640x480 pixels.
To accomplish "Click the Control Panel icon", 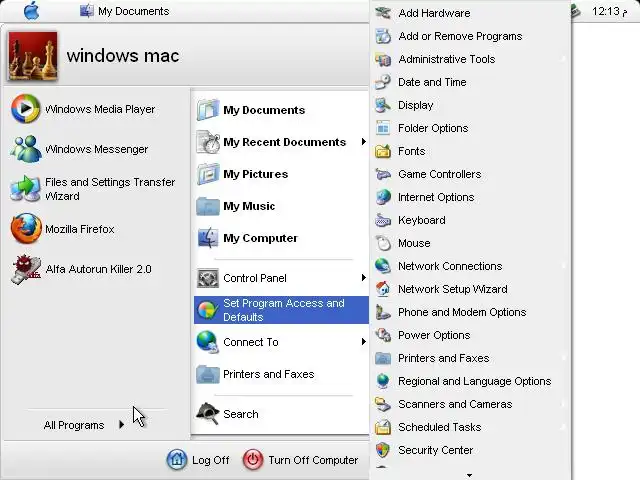I will click(208, 278).
